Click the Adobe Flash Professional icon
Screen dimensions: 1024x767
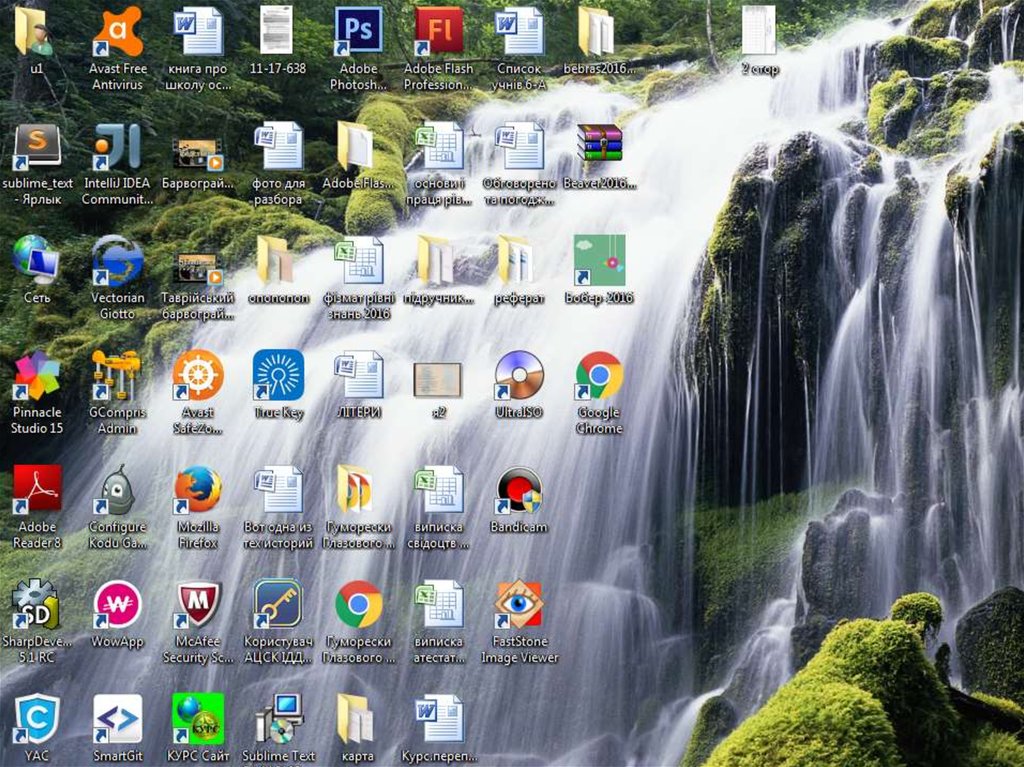click(x=438, y=33)
